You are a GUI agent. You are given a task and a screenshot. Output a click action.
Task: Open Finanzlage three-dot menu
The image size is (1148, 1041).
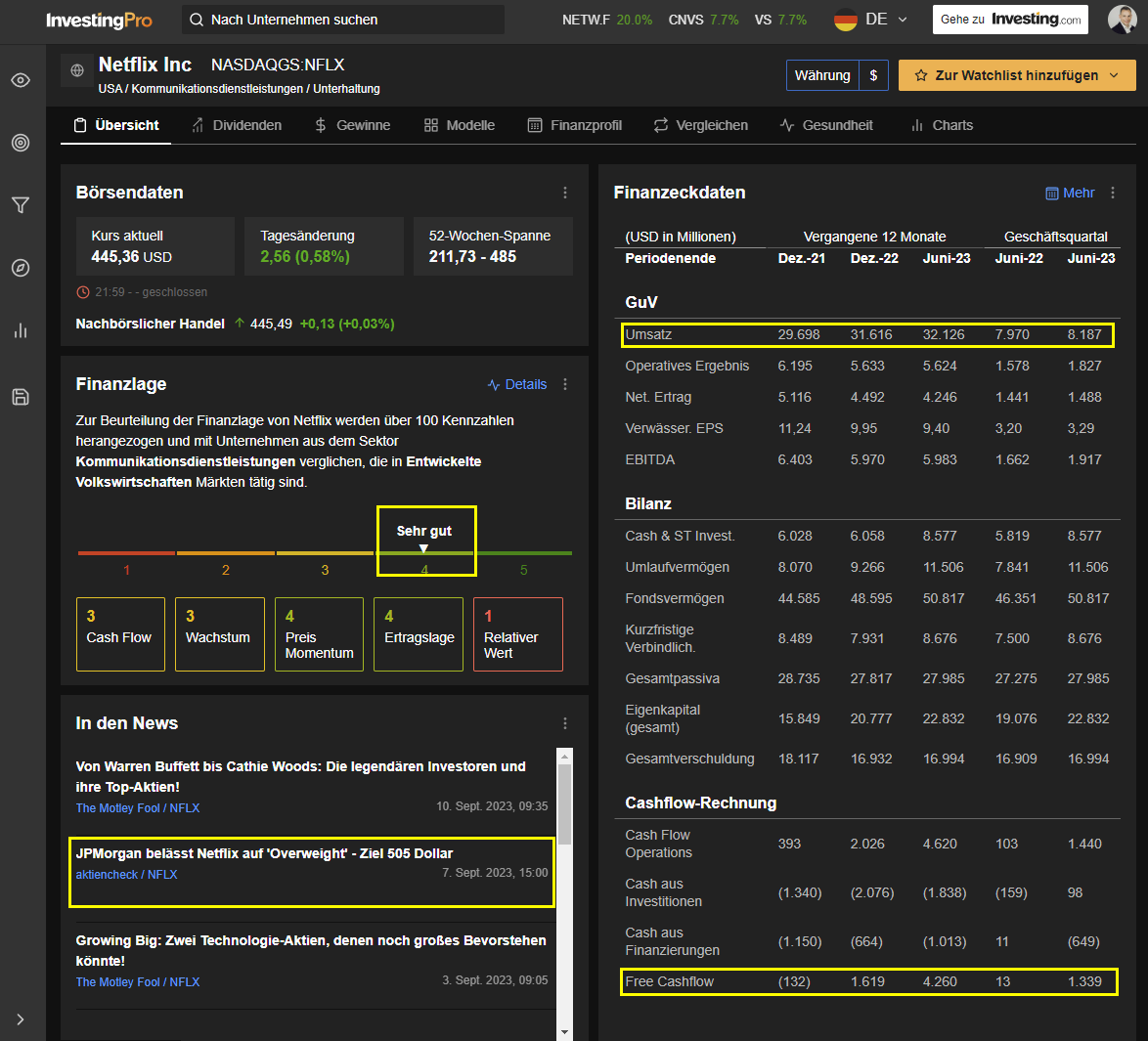click(565, 384)
